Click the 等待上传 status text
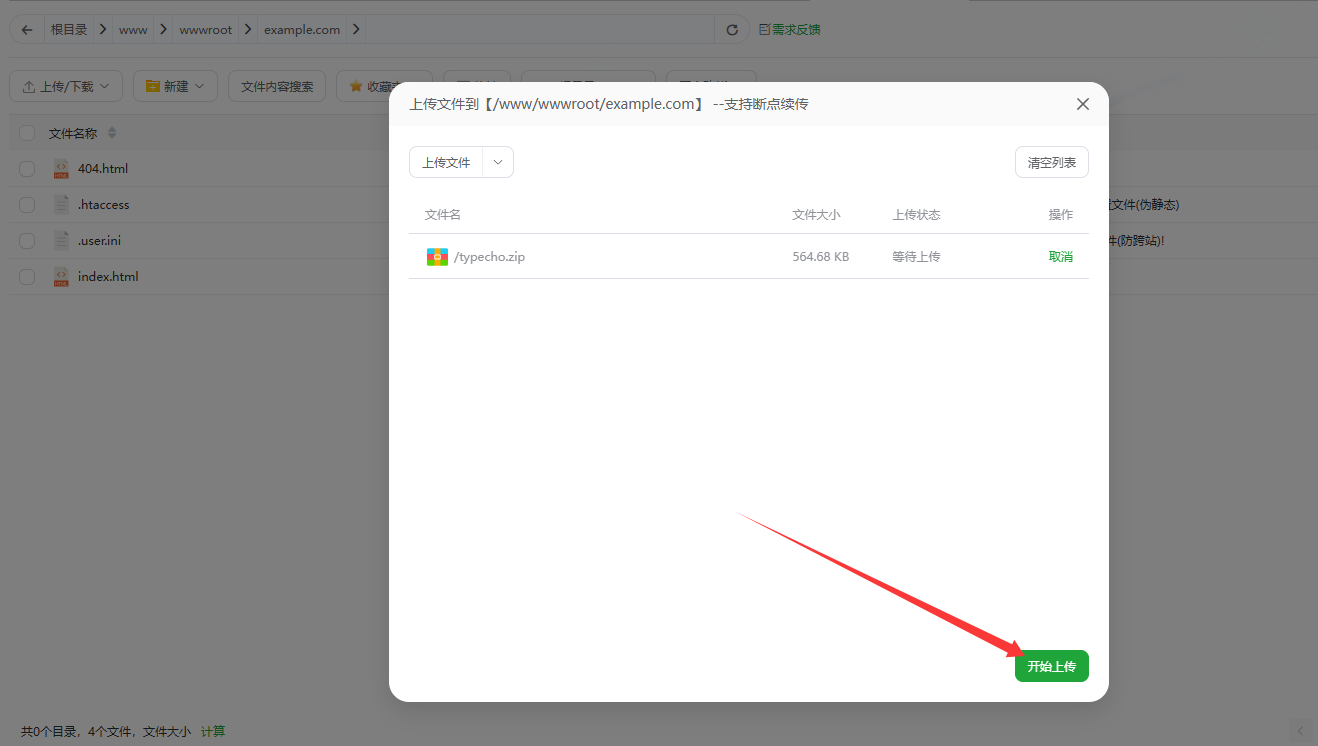 click(x=917, y=257)
